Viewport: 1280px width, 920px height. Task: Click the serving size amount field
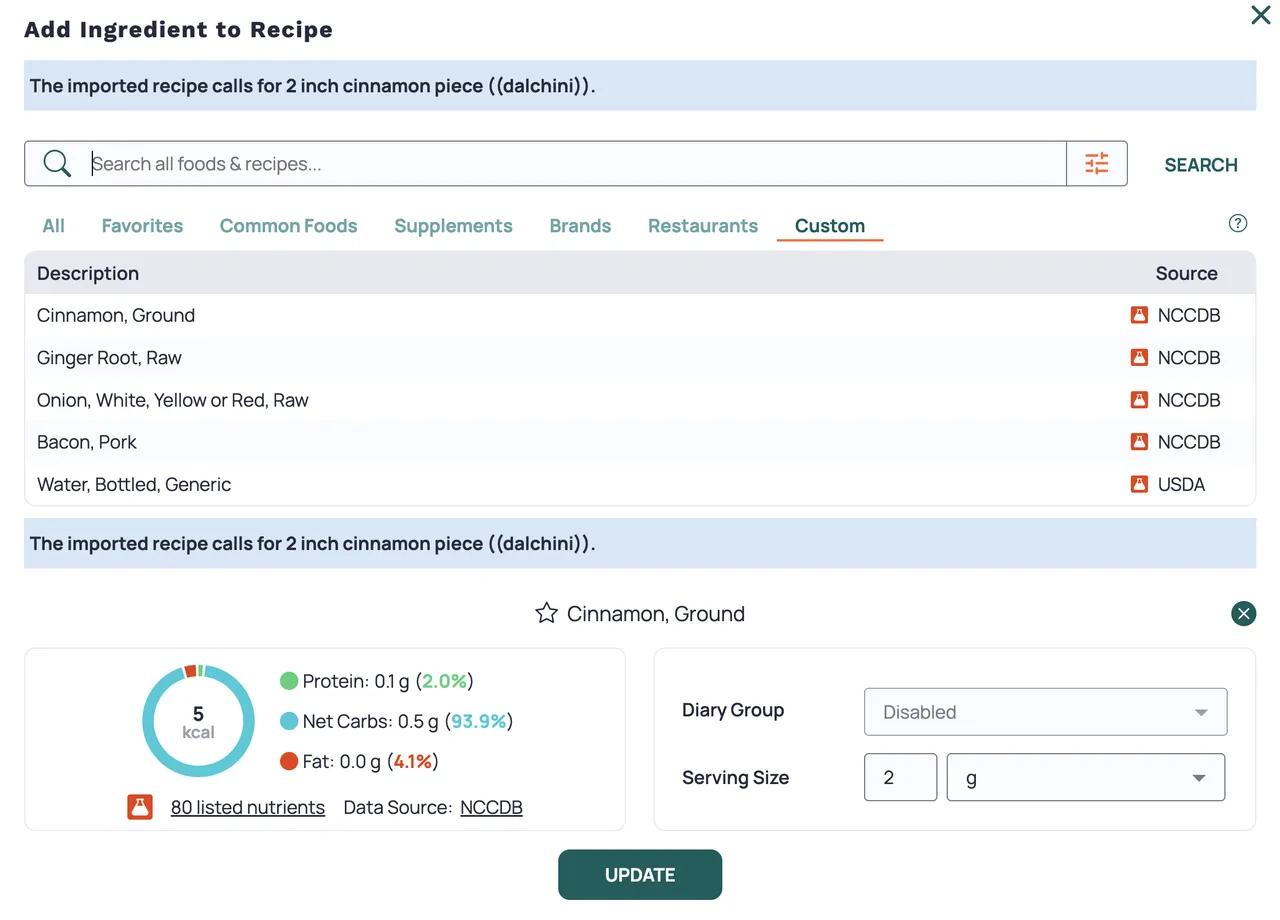pyautogui.click(x=900, y=778)
